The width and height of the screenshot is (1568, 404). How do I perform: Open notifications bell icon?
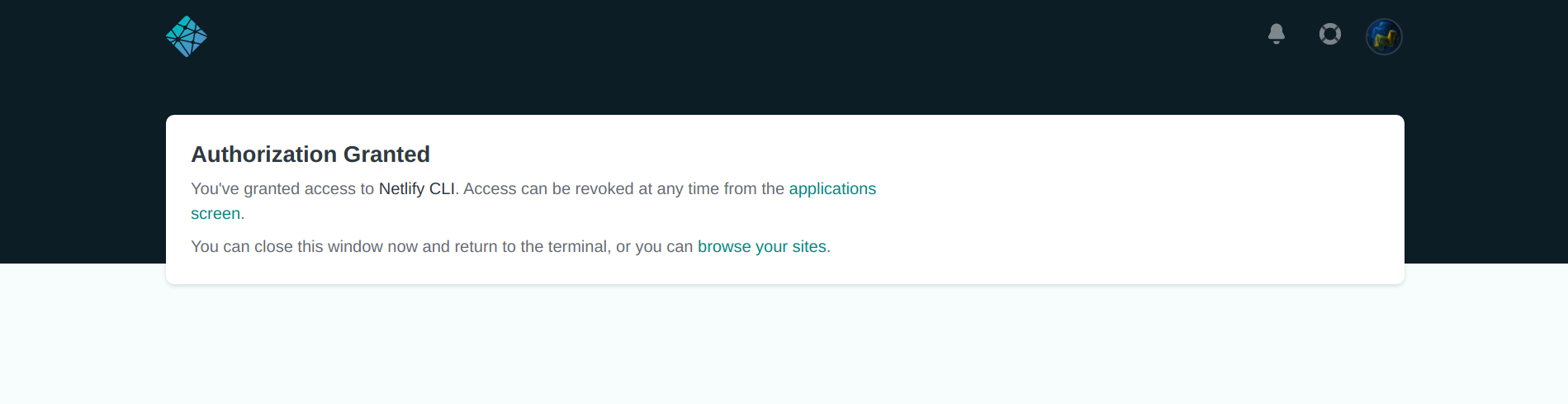coord(1277,34)
